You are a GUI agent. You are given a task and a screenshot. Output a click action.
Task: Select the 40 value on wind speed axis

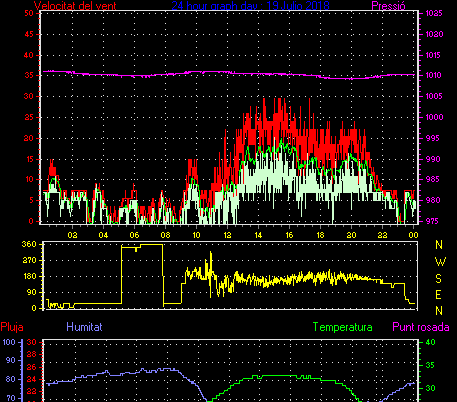[29, 55]
